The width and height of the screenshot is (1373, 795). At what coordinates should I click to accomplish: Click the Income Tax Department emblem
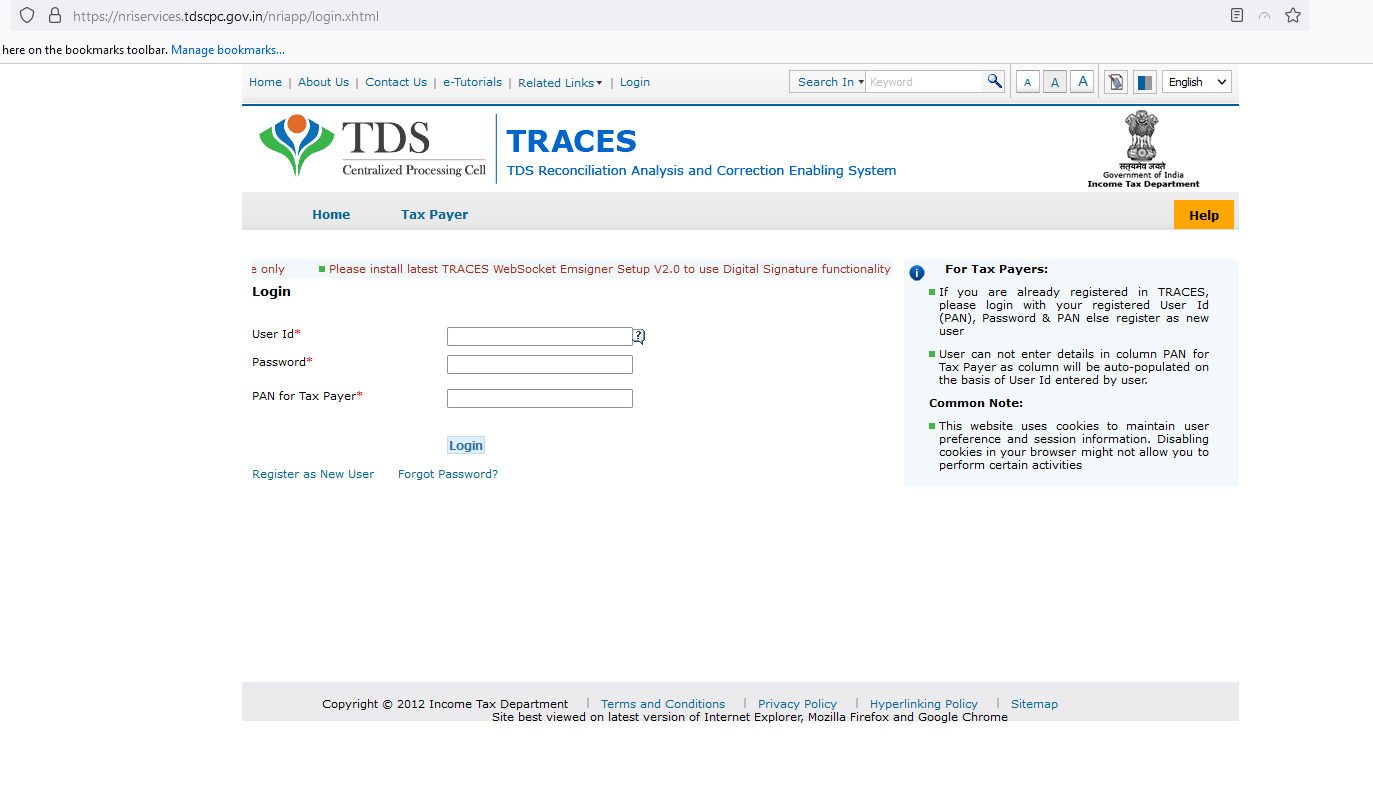click(1142, 140)
